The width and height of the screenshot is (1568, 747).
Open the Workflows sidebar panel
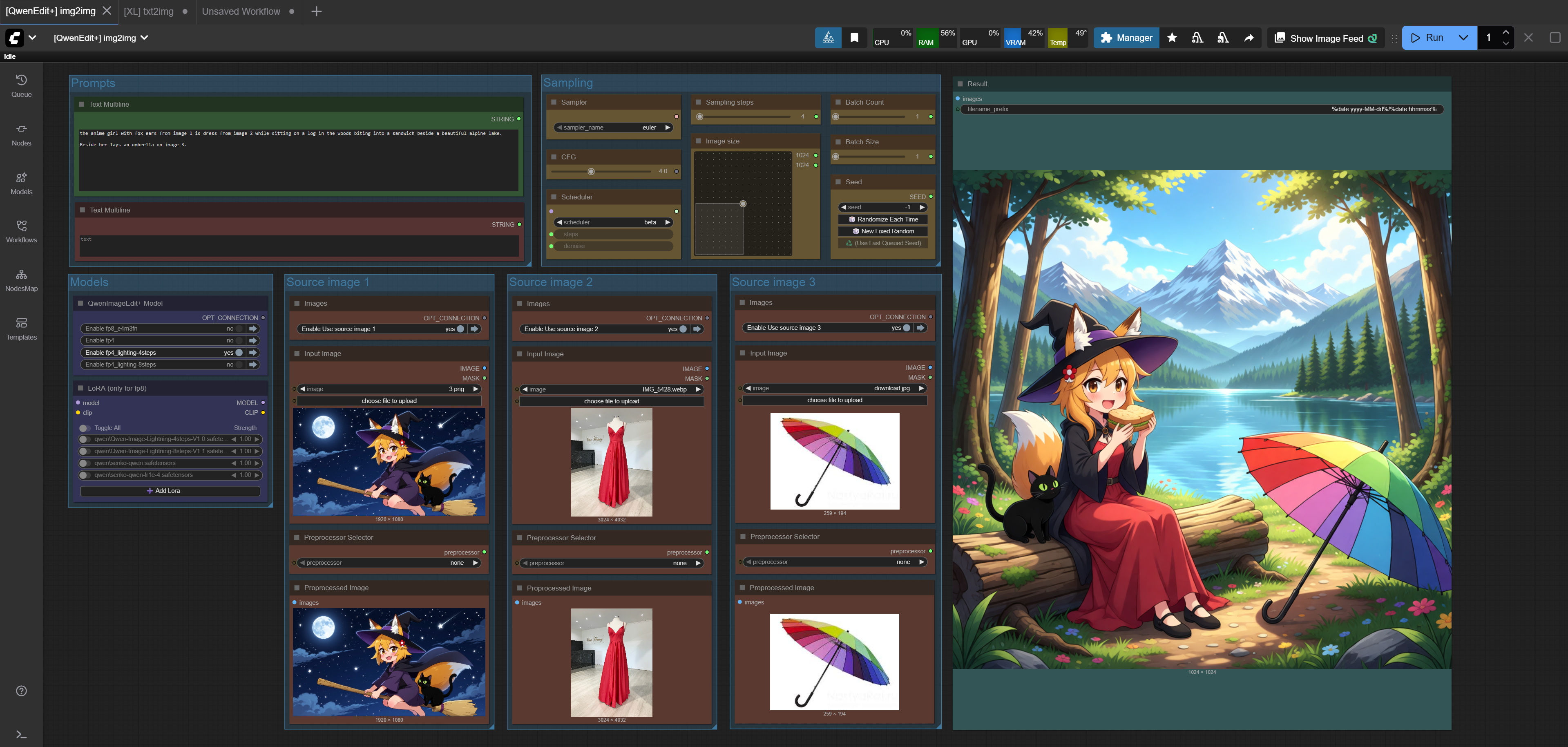coord(21,231)
